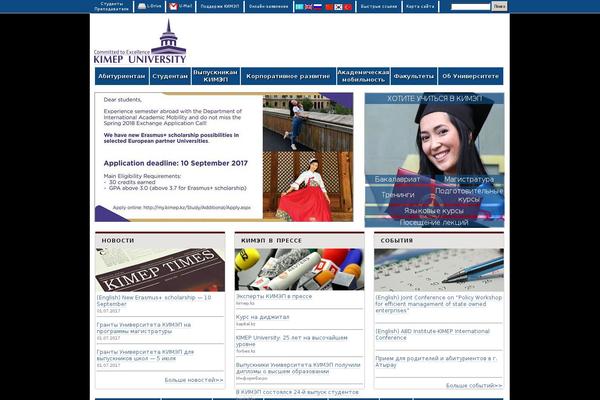Open Выпускники Университета КИМЭП получили дипломы article
The width and height of the screenshot is (600, 400).
click(298, 368)
